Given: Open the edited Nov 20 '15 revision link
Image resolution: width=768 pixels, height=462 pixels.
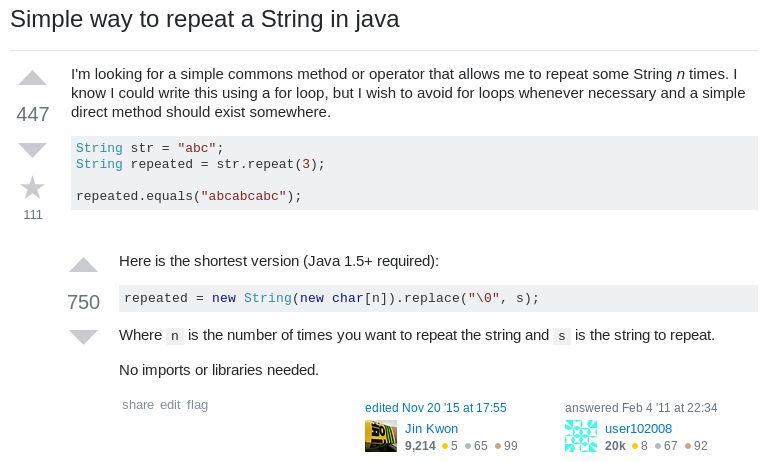Looking at the screenshot, I should (x=436, y=408).
